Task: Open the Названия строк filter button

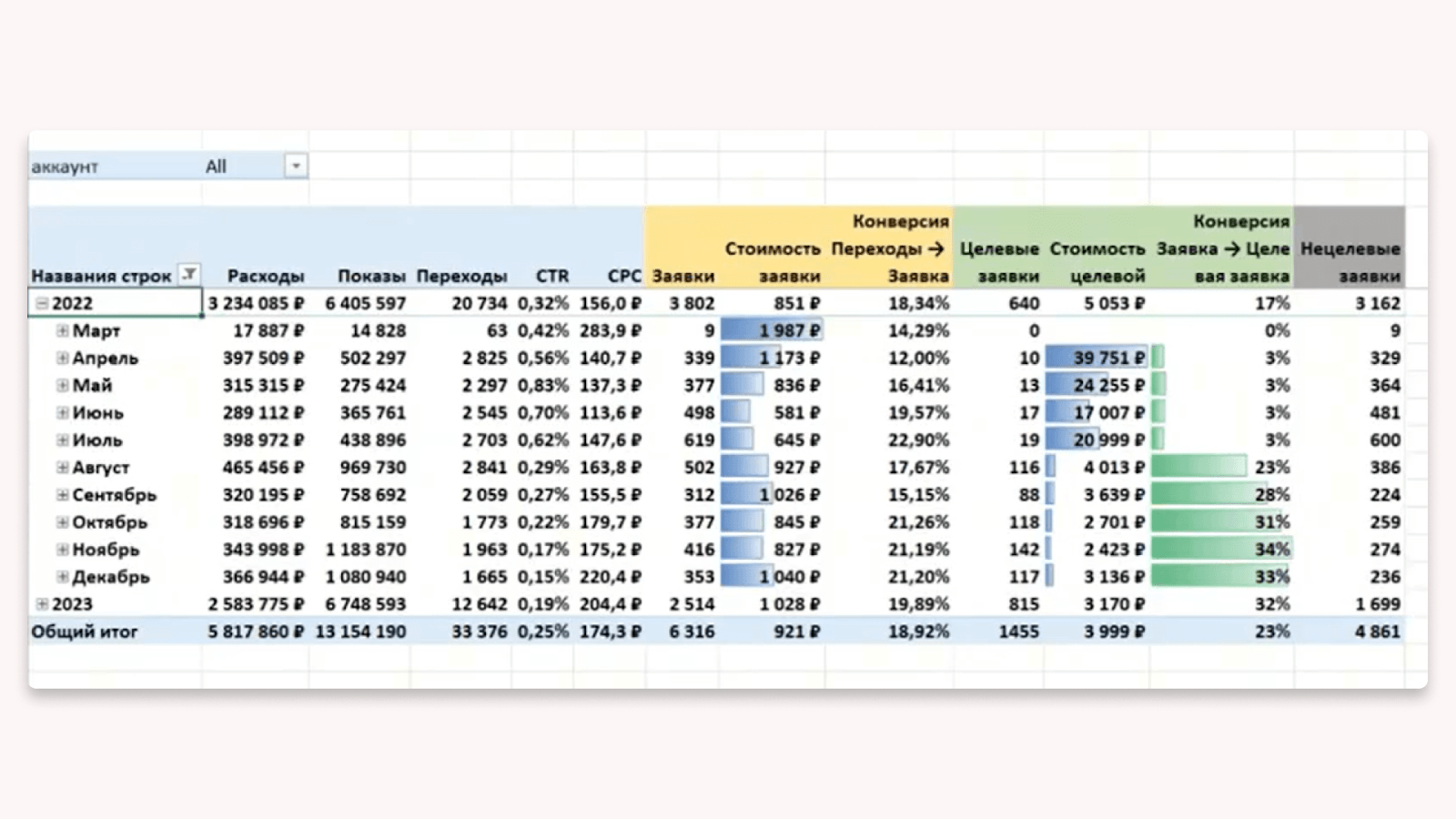Action: tap(189, 274)
